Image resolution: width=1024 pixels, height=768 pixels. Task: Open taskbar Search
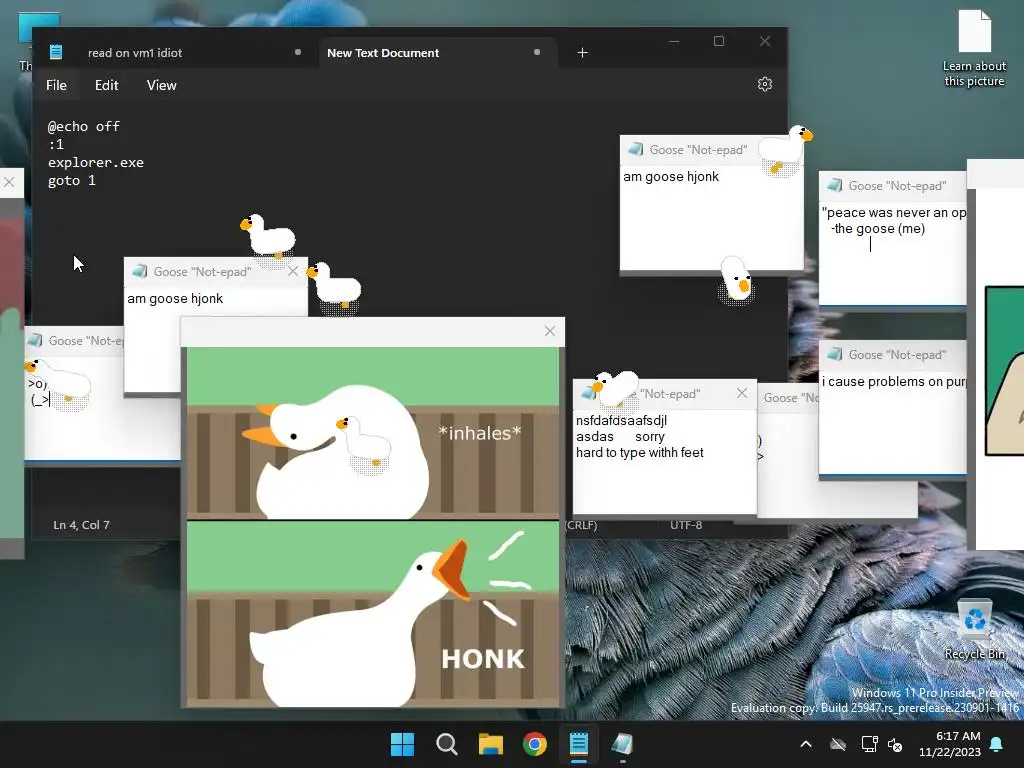(447, 744)
